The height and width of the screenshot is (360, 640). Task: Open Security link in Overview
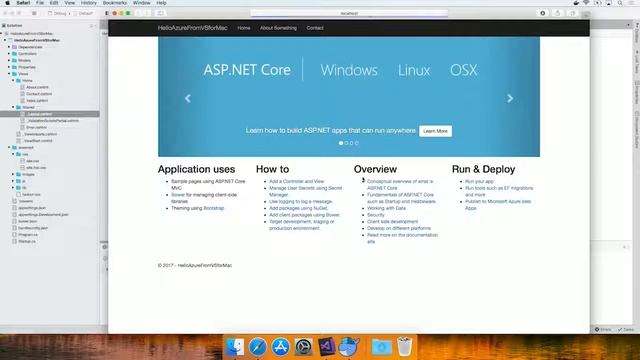(376, 215)
